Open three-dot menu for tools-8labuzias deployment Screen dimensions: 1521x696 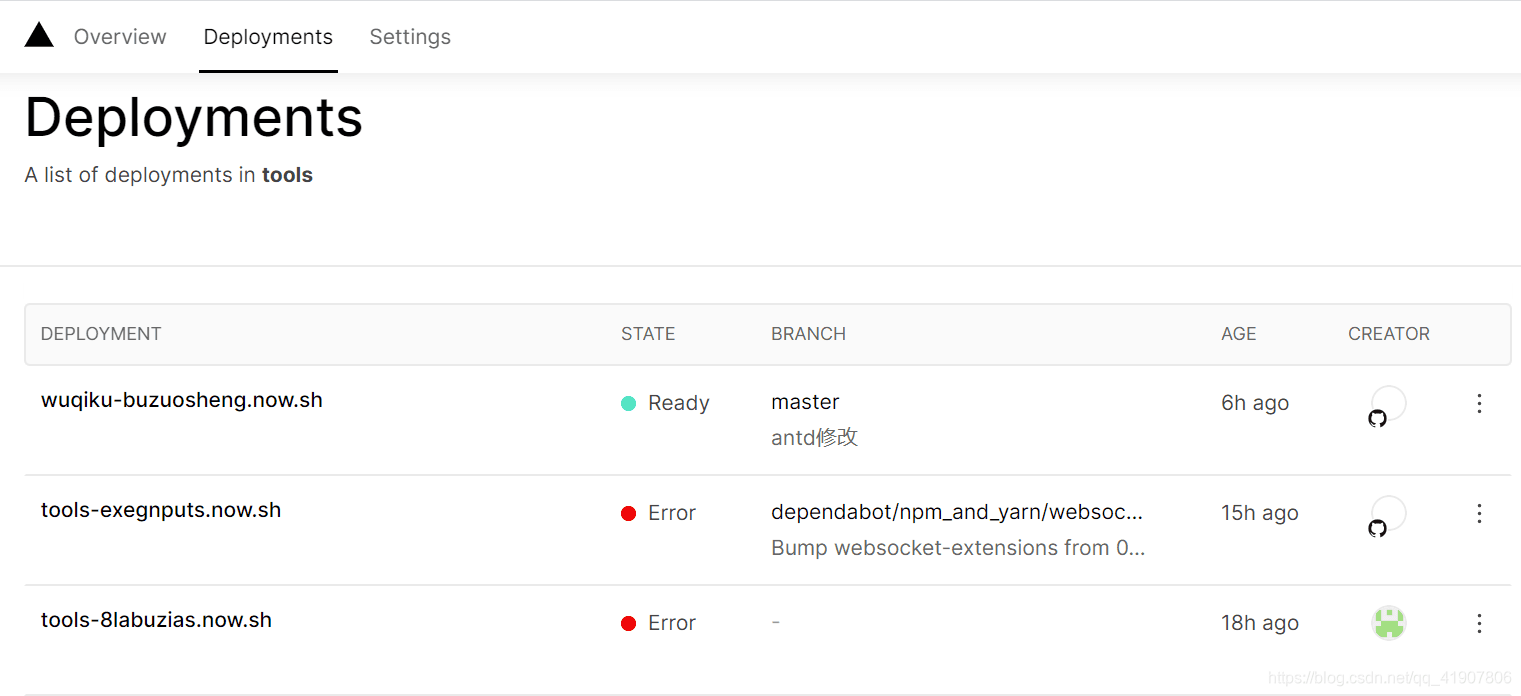(1479, 623)
